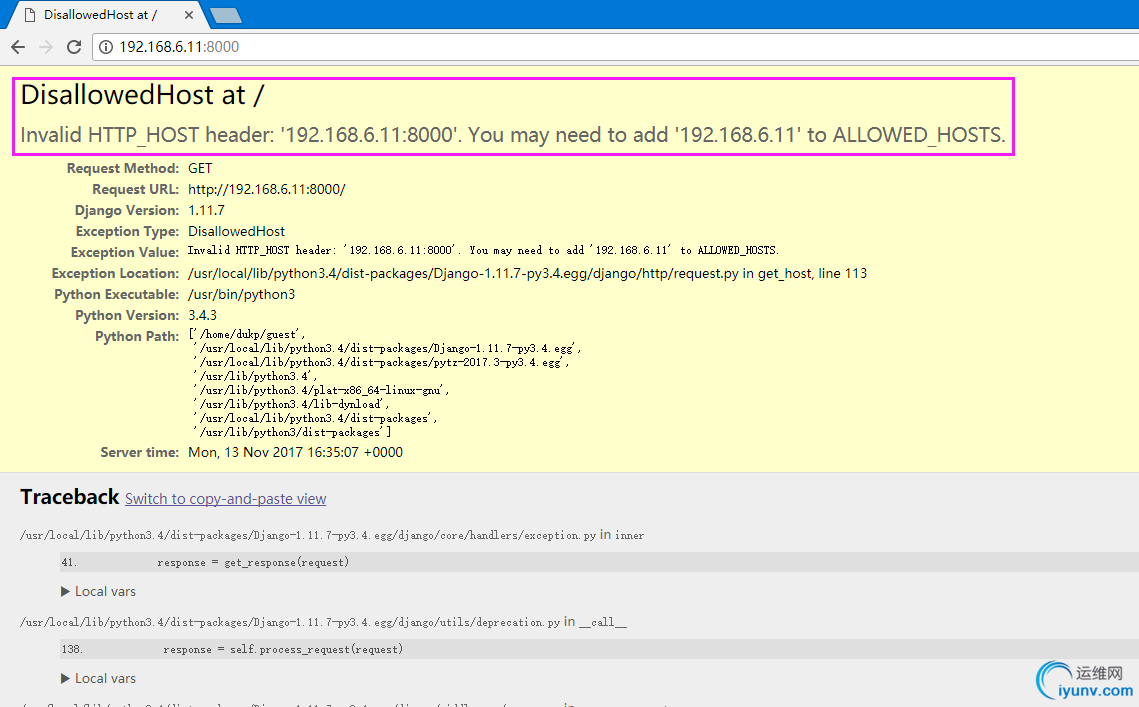Select the Python Version value 3.4.3
The height and width of the screenshot is (707, 1139).
click(202, 315)
